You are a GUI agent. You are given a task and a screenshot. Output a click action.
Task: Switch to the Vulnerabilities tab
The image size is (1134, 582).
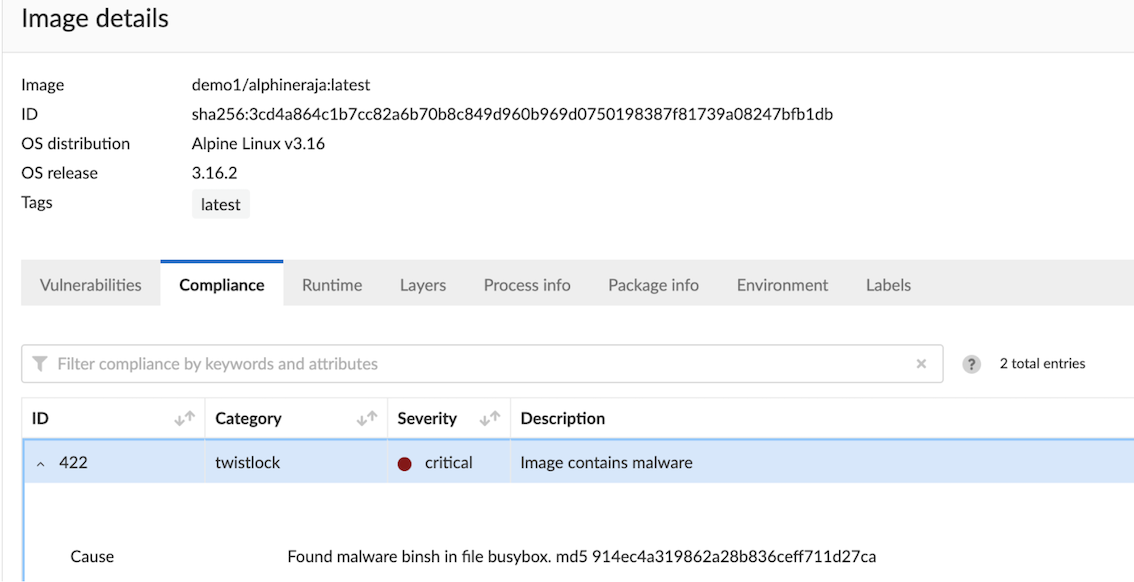click(x=90, y=284)
